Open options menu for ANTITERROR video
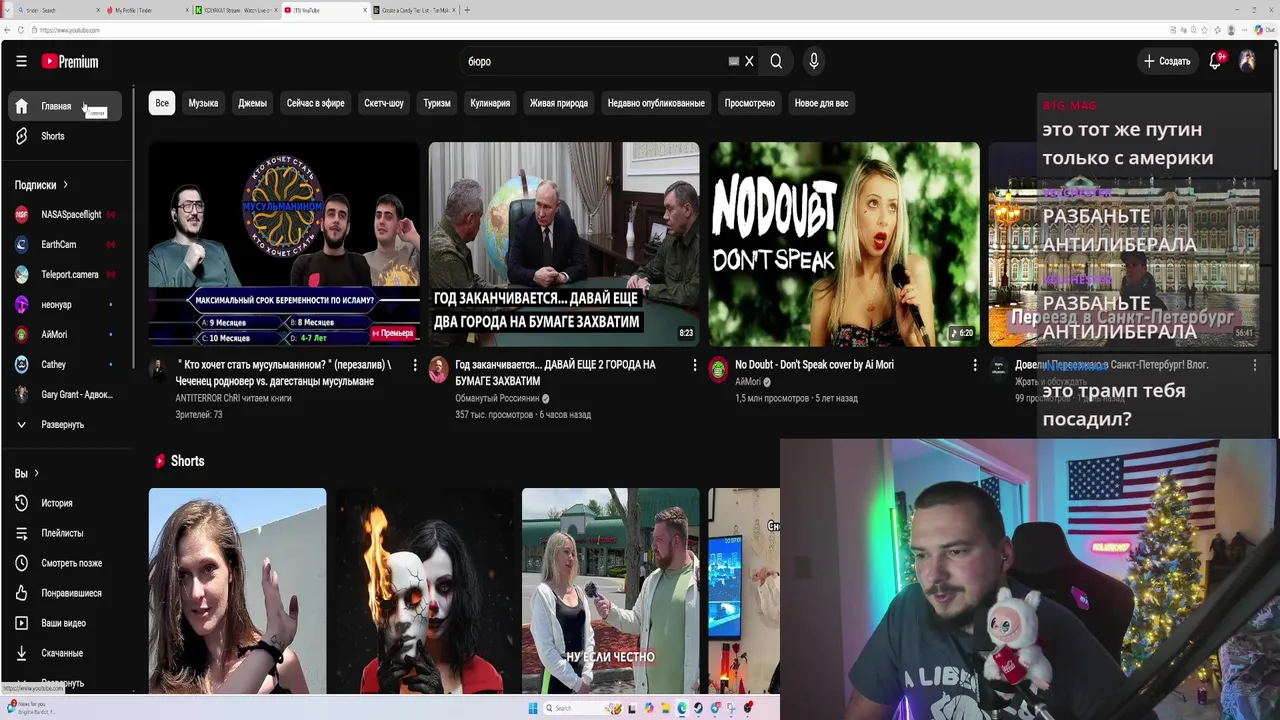 point(415,366)
